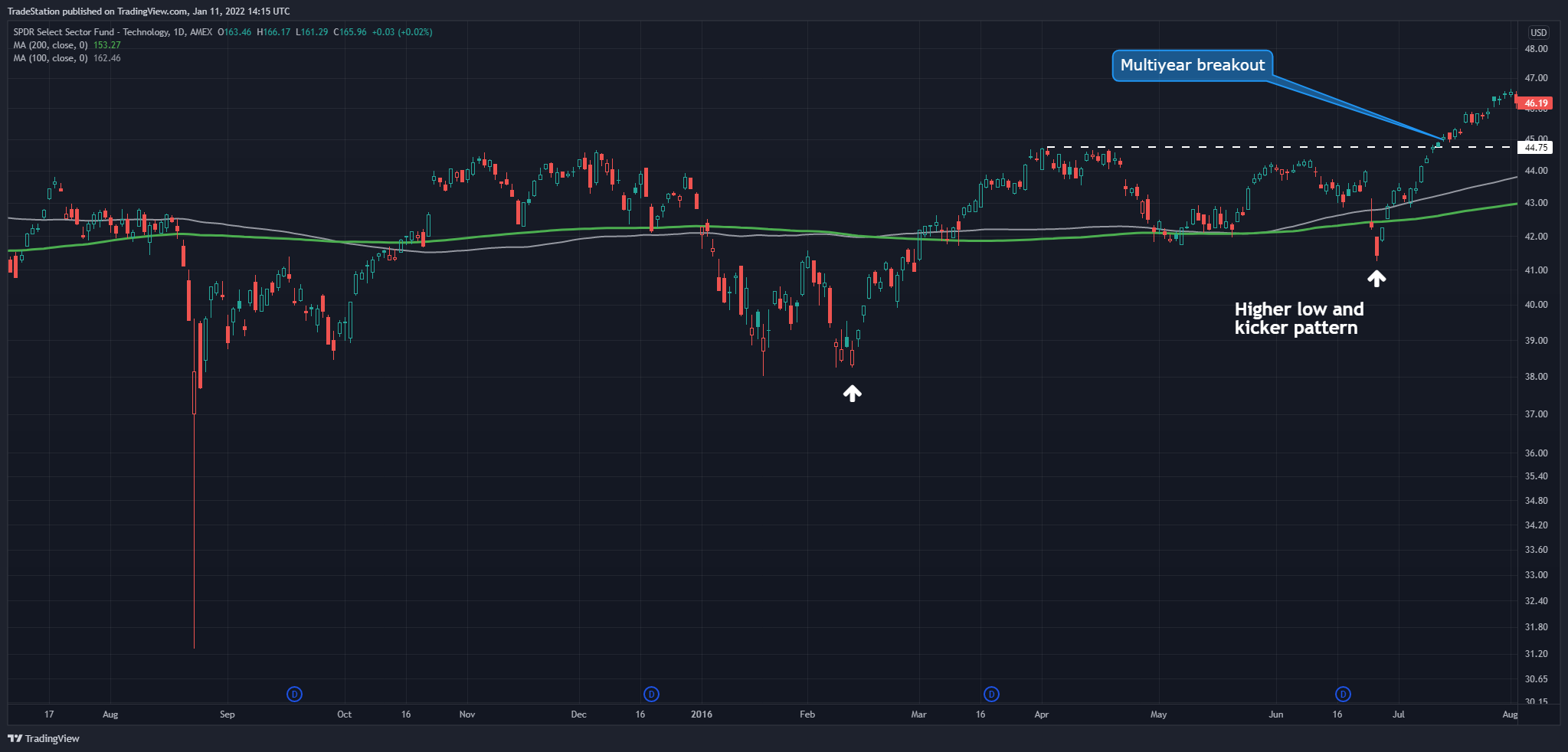Screen dimensions: 1568x752
Task: Click the Nov label on time axis
Action: point(466,714)
